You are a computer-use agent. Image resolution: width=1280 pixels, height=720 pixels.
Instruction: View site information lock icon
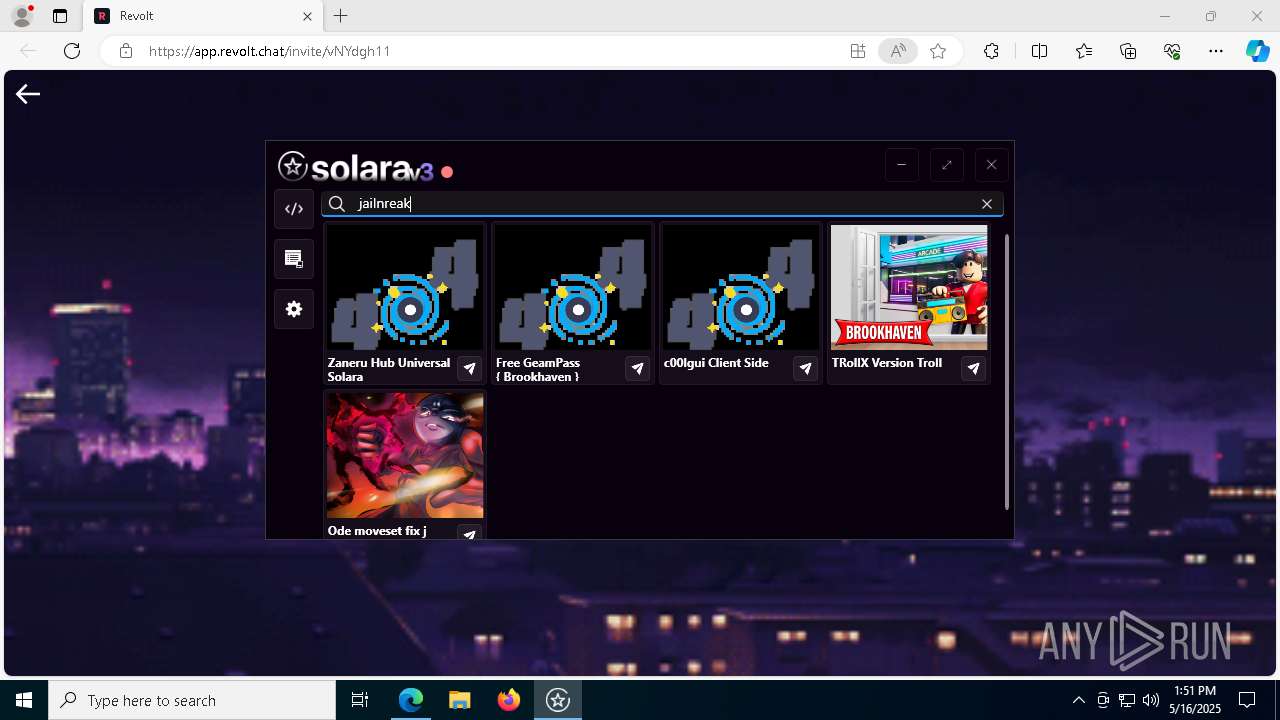click(x=126, y=51)
